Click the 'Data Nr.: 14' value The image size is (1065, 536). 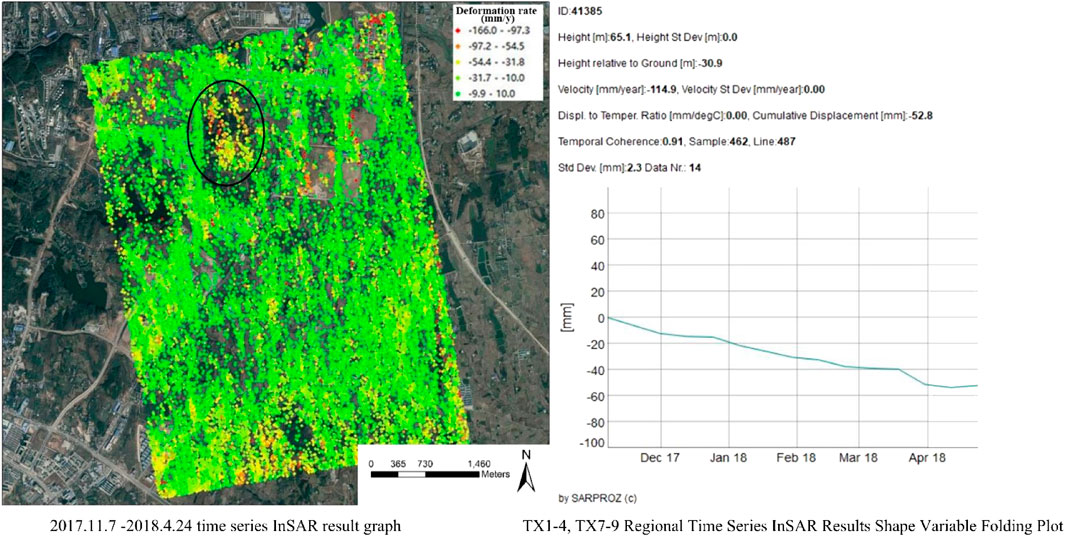tap(671, 168)
